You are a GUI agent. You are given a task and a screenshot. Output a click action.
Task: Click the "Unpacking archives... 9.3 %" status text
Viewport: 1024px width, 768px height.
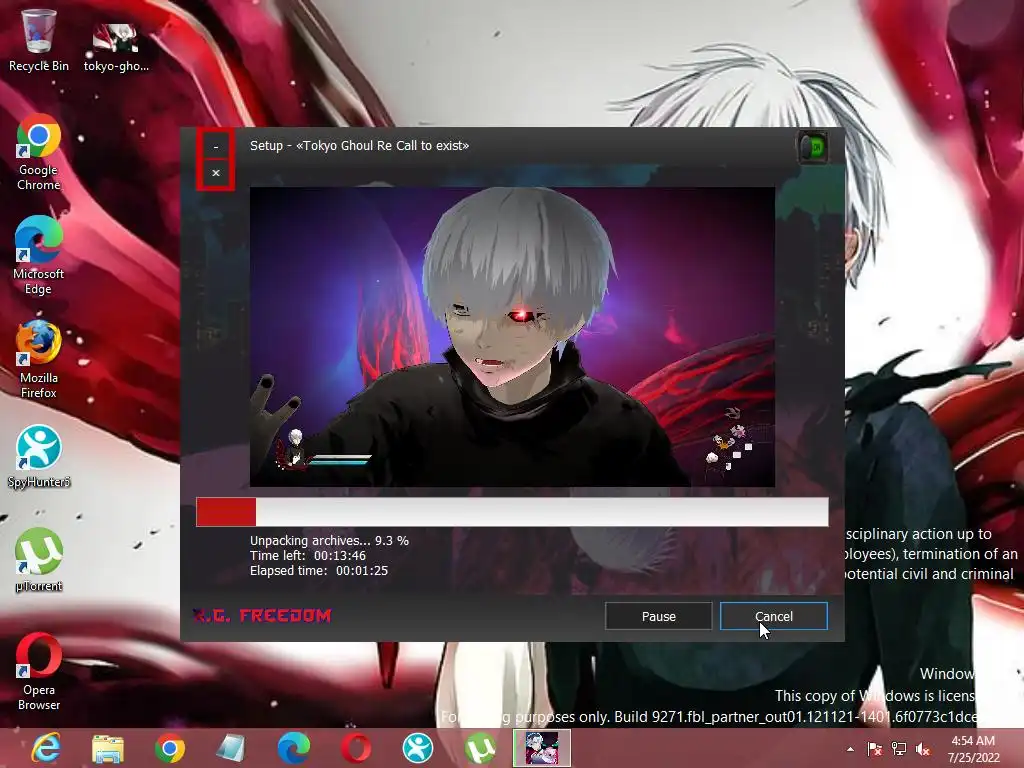(329, 541)
